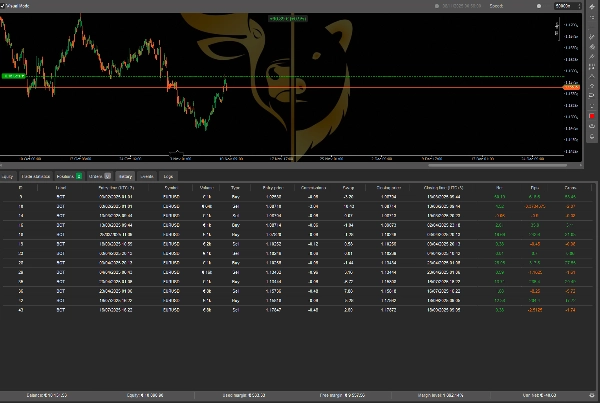
Task: Click the icon just below the red swatch
Action: coord(592,126)
